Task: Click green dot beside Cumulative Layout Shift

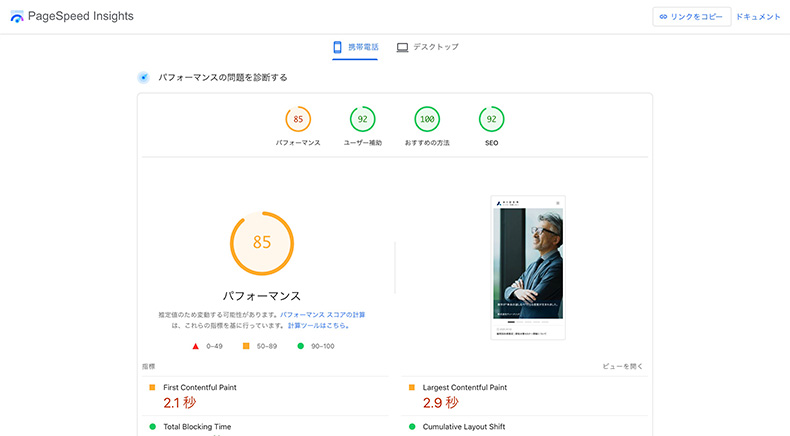Action: [412, 426]
